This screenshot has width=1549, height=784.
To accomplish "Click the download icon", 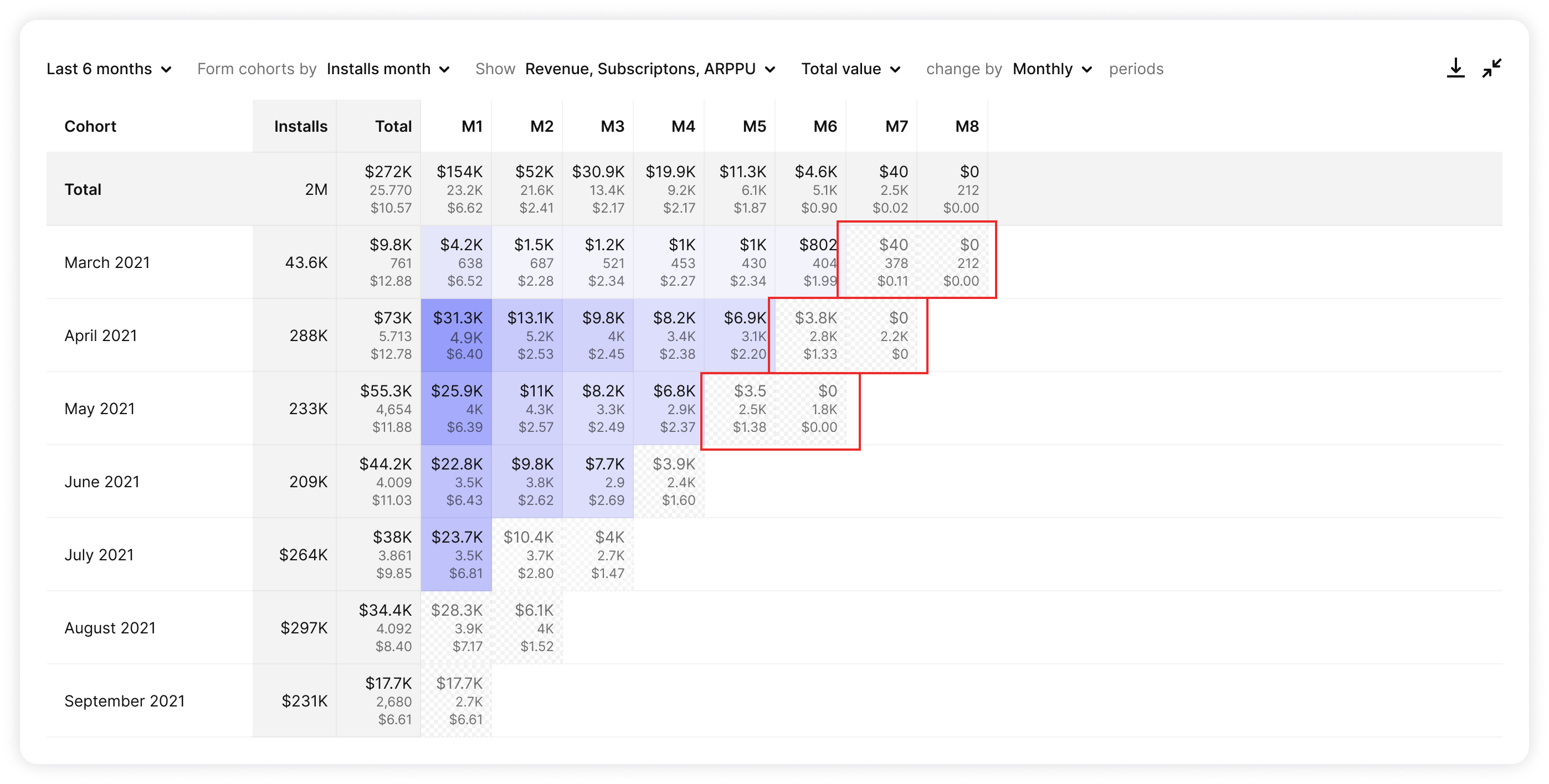I will pyautogui.click(x=1455, y=68).
